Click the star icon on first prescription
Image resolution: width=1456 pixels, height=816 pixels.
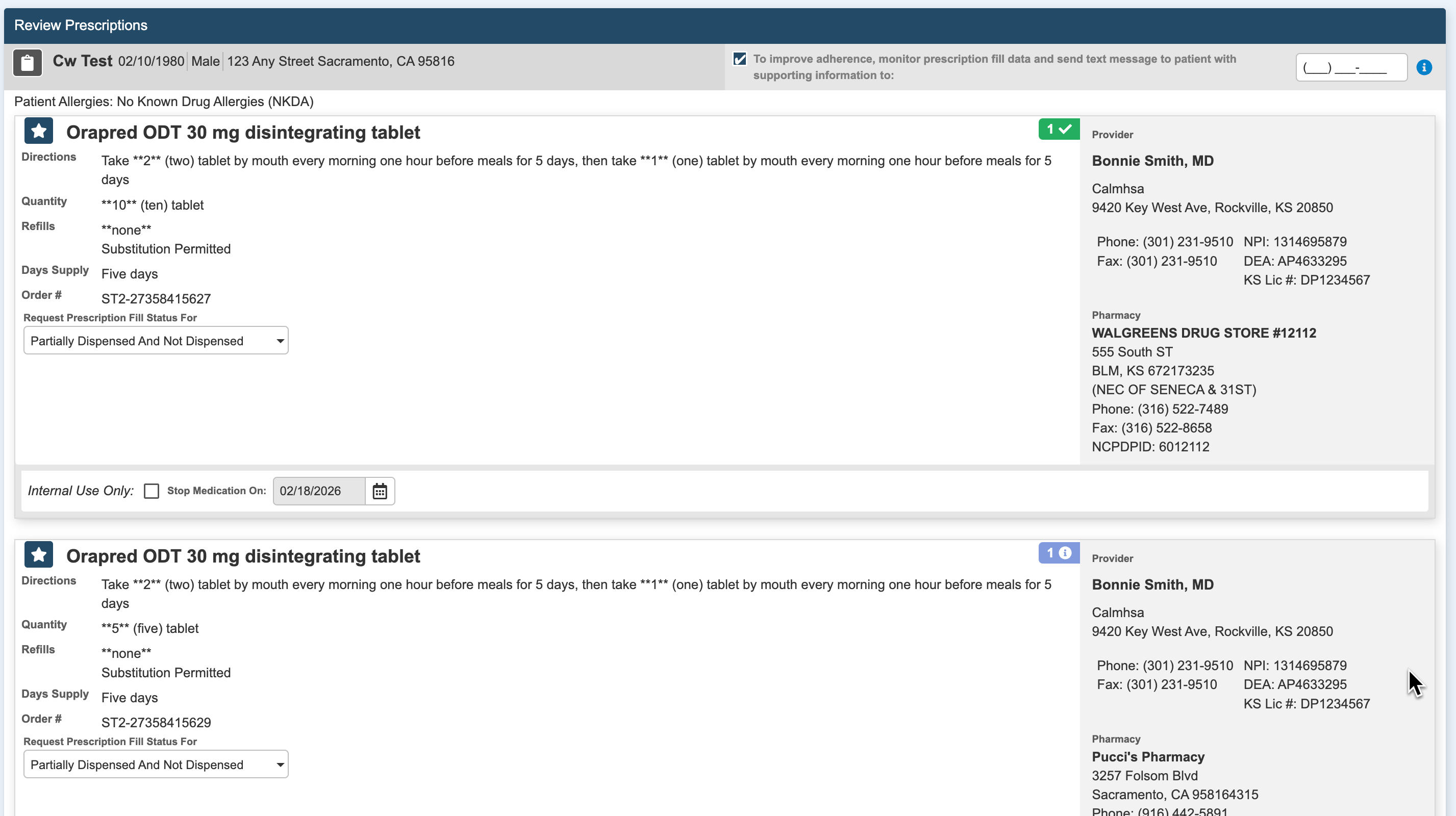click(x=38, y=131)
